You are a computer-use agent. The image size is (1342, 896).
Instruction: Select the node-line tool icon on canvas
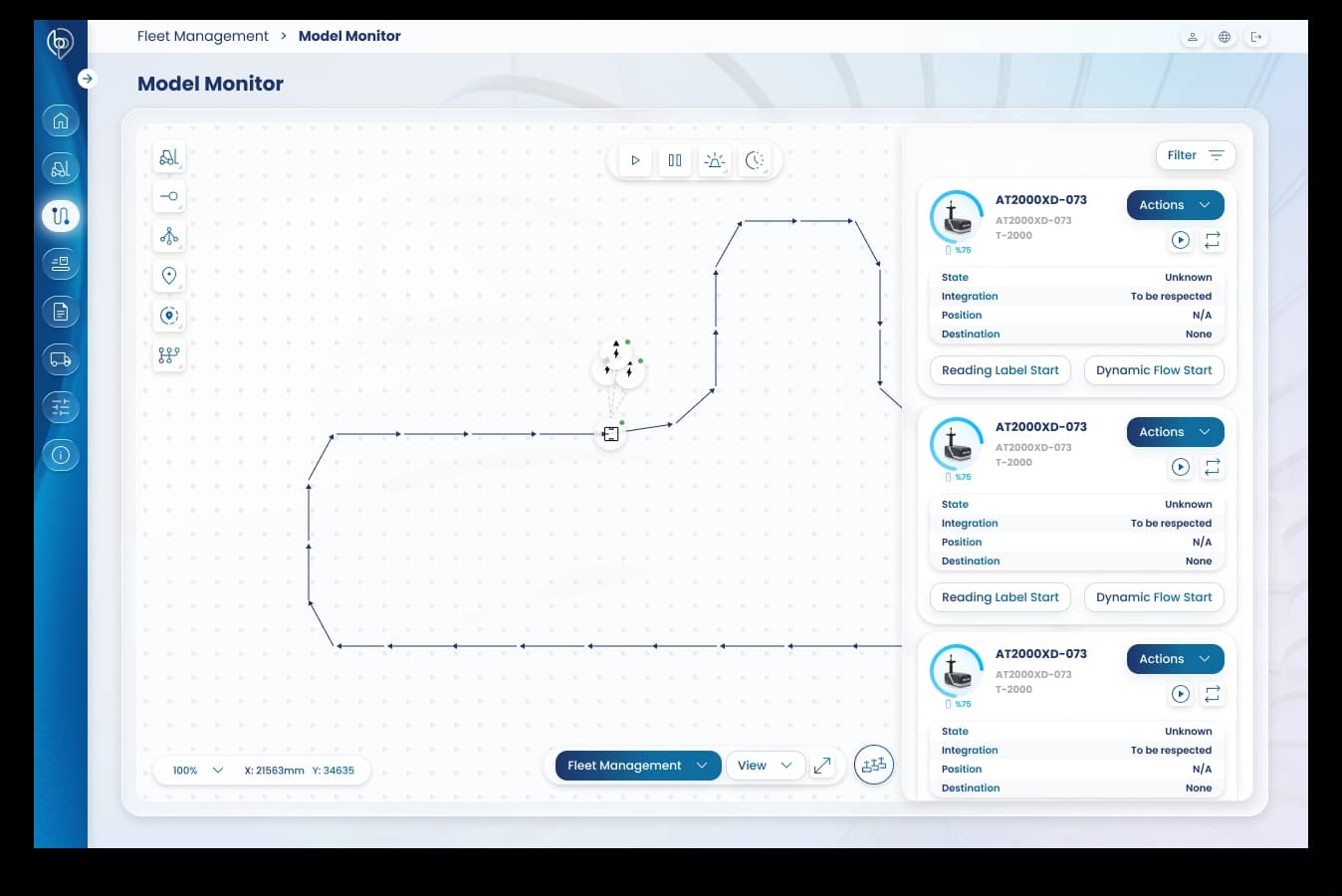tap(169, 196)
